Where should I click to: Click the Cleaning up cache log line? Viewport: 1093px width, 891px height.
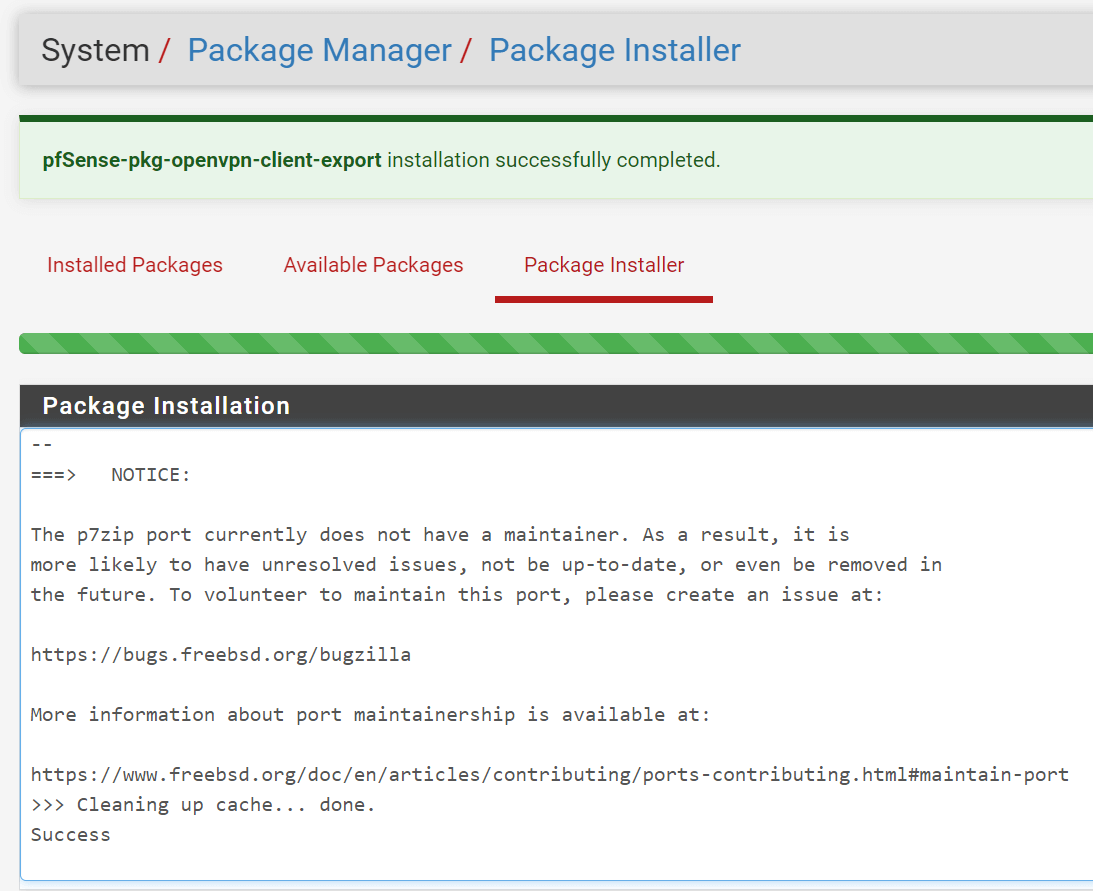point(200,804)
